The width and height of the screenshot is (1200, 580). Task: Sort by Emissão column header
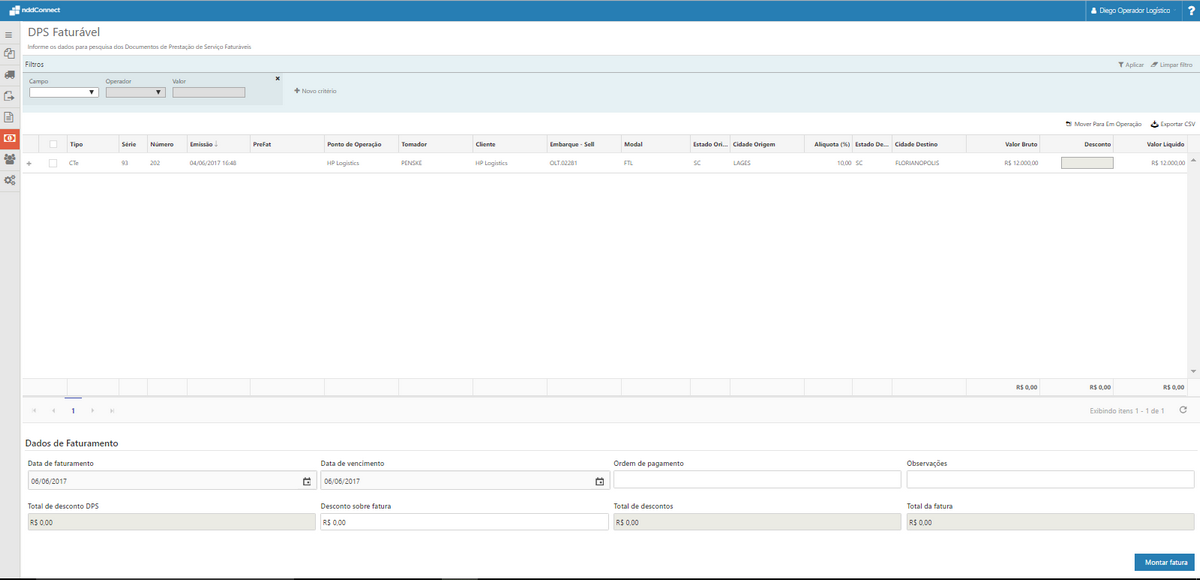(x=204, y=144)
